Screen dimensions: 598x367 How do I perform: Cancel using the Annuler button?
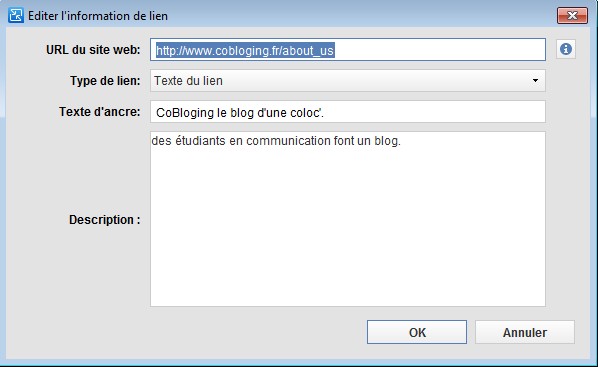tap(525, 332)
